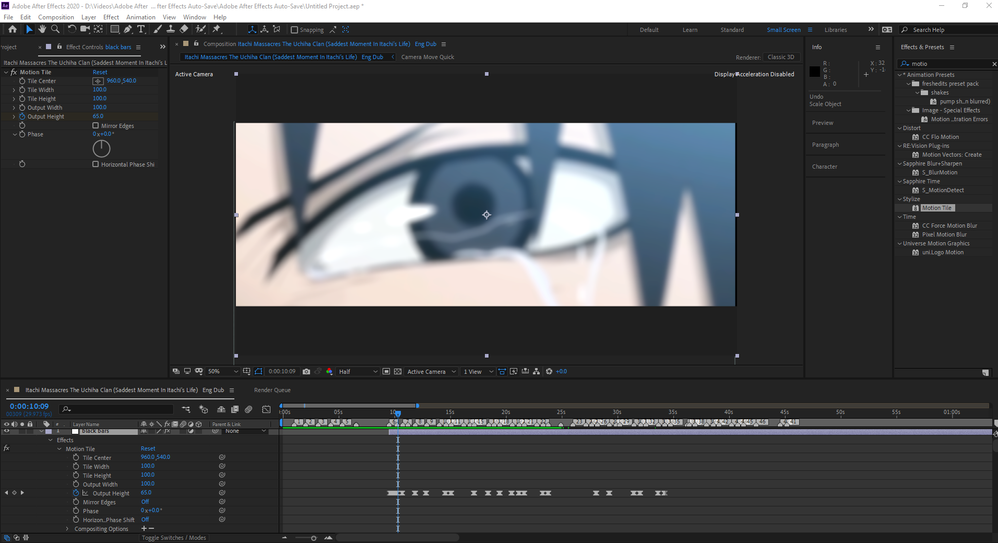Select the Rotation tool

(x=71, y=29)
